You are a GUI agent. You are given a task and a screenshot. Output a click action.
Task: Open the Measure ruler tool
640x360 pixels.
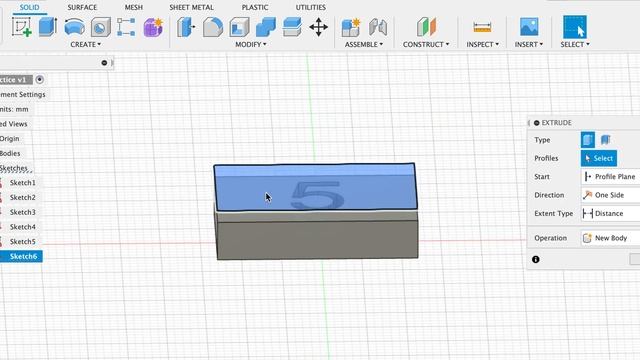point(482,27)
